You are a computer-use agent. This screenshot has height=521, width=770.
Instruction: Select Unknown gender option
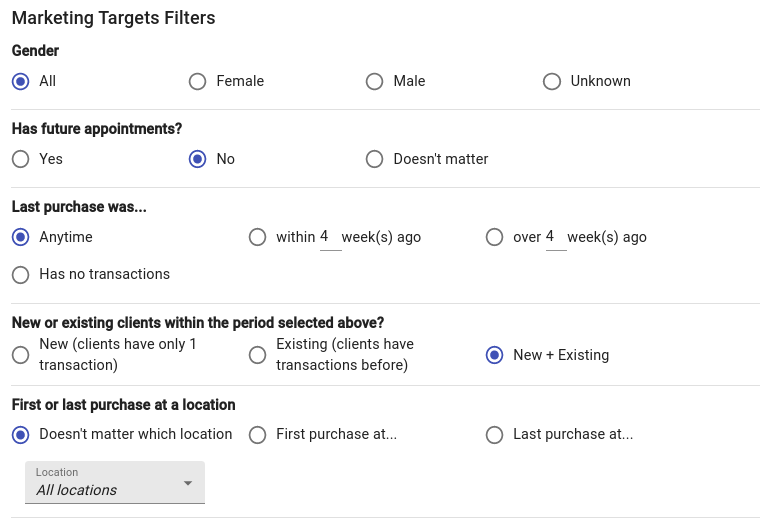pyautogui.click(x=552, y=81)
